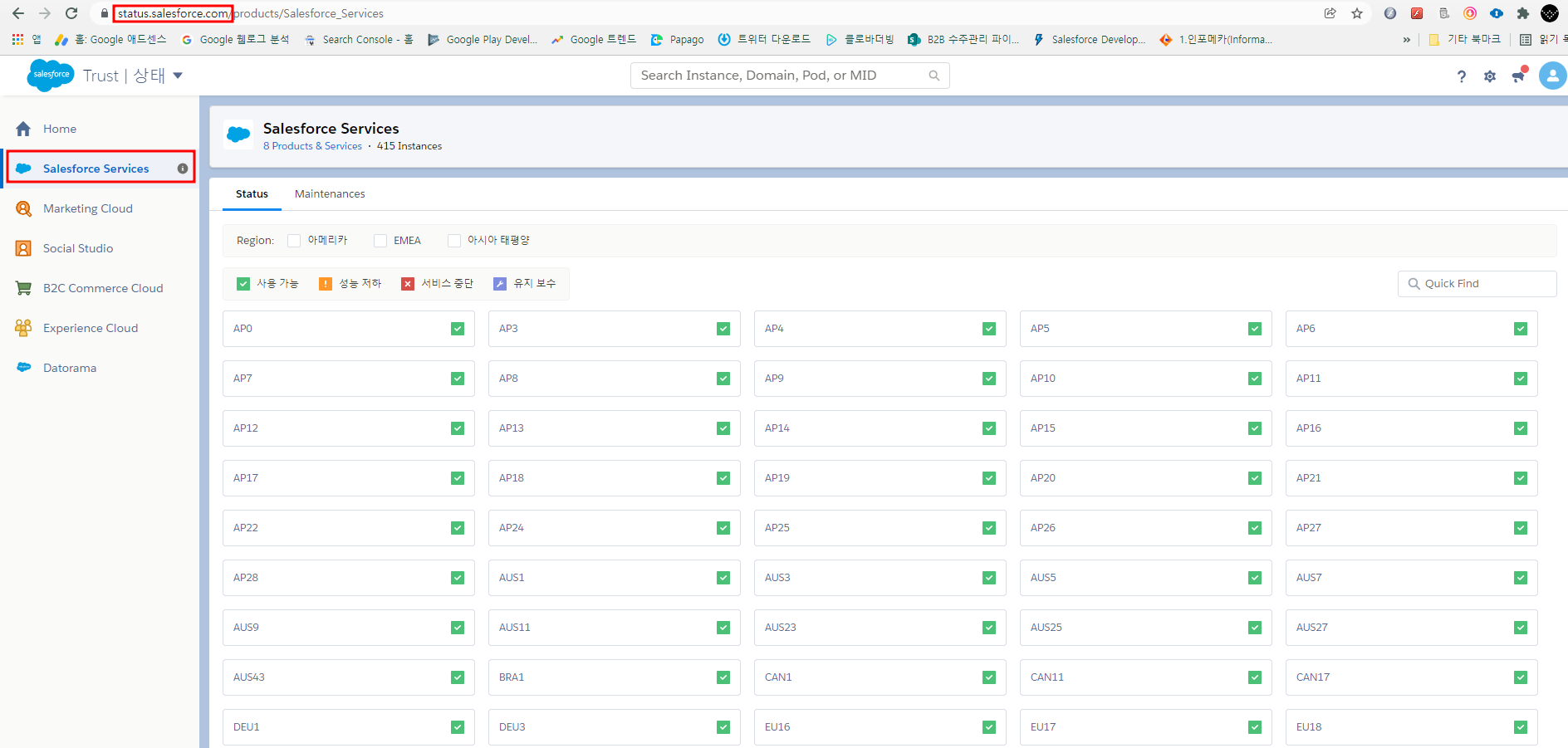
Task: Open the Chrome apps grid icon
Action: point(17,39)
